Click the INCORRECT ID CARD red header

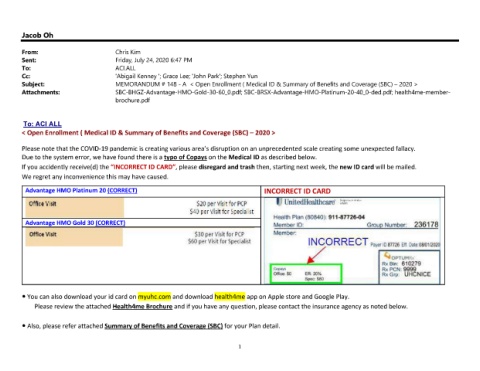pyautogui.click(x=297, y=191)
